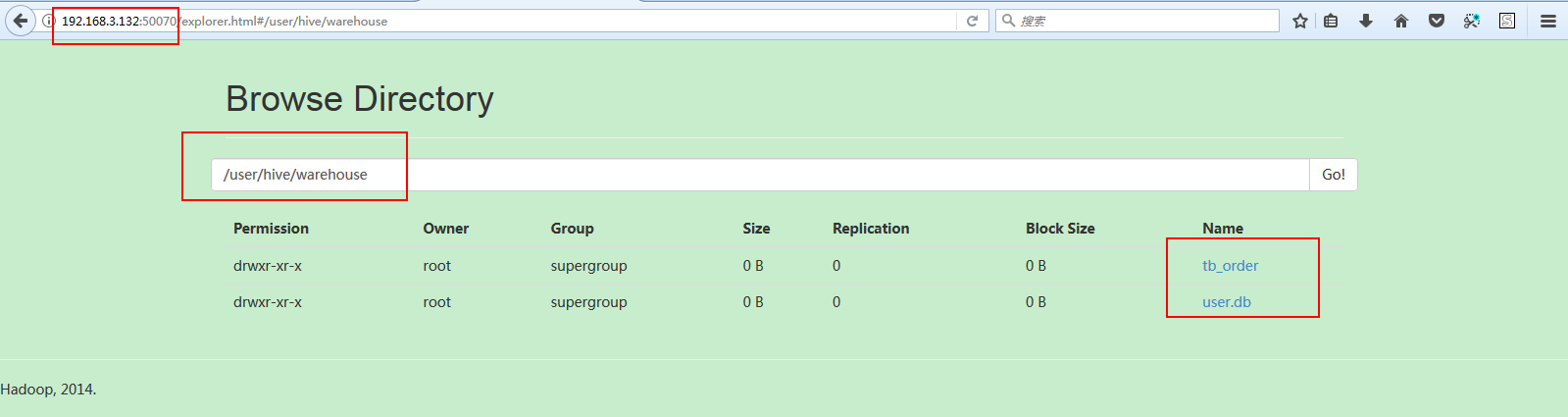The width and height of the screenshot is (1568, 417).
Task: Click the search magnifier icon
Action: 1008,21
